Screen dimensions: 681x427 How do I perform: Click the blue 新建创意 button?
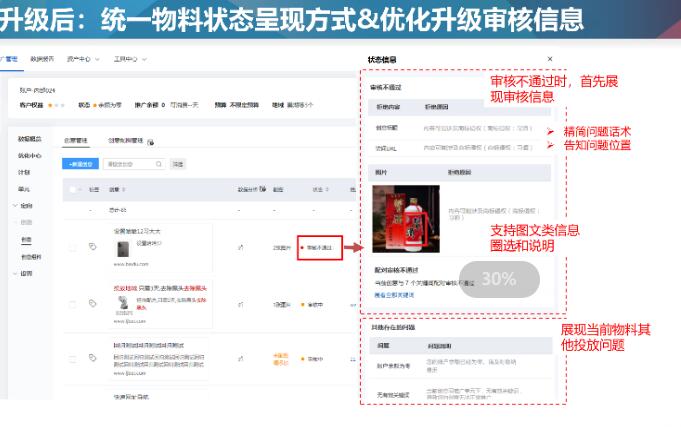click(x=81, y=163)
